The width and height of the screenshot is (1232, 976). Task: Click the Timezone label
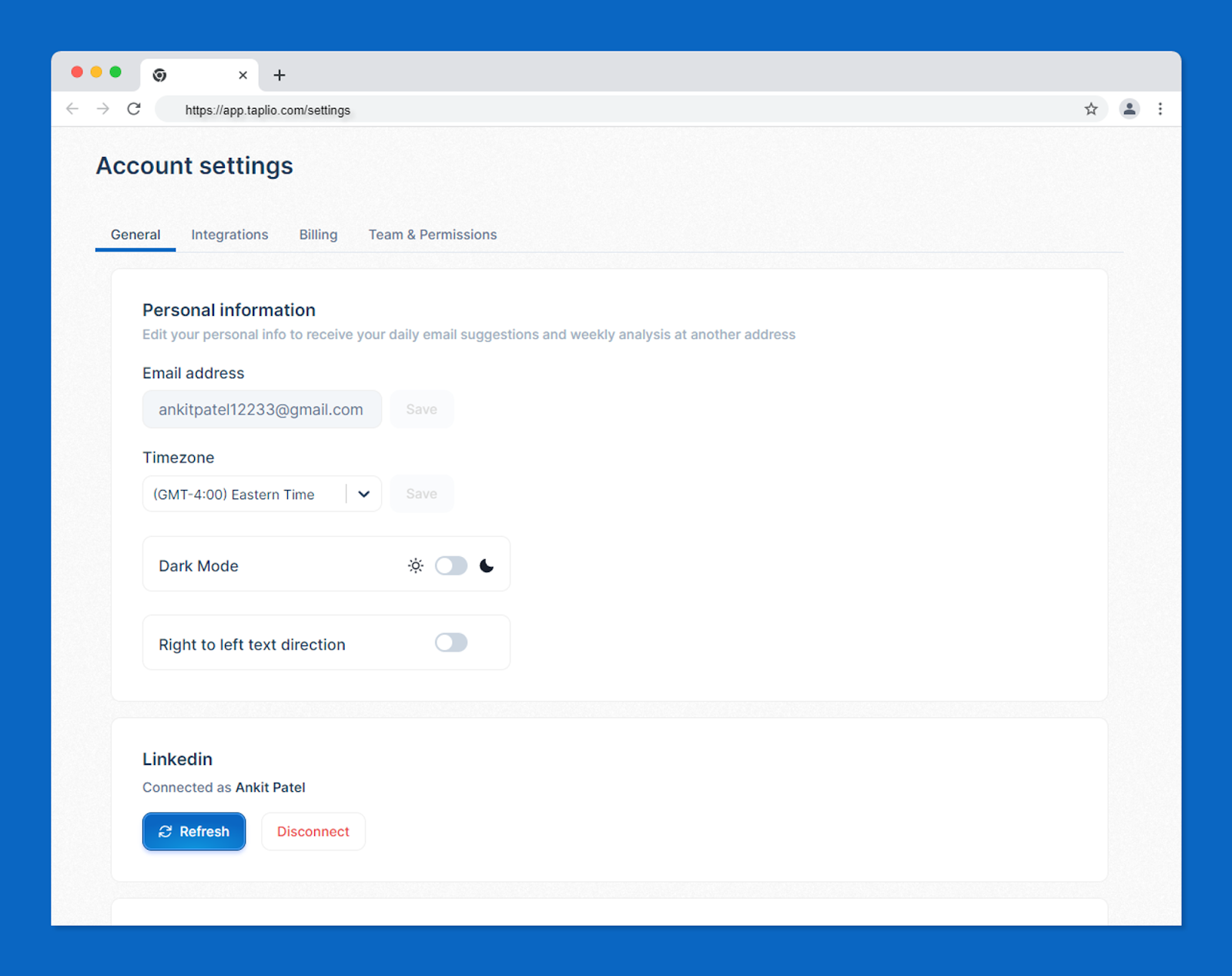[179, 458]
